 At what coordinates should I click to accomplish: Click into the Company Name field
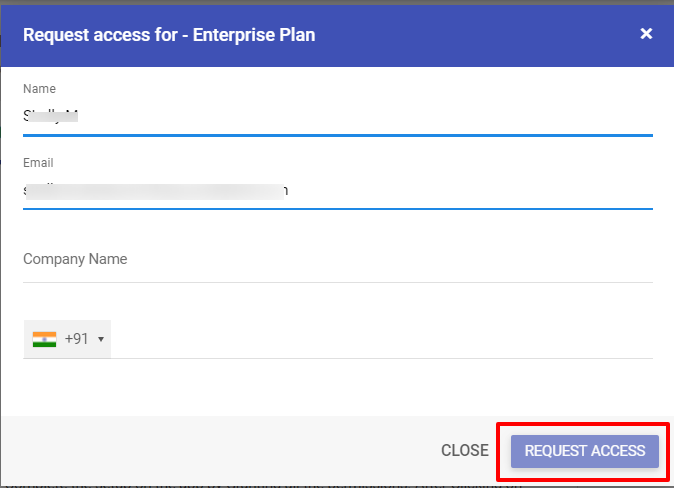tap(338, 259)
